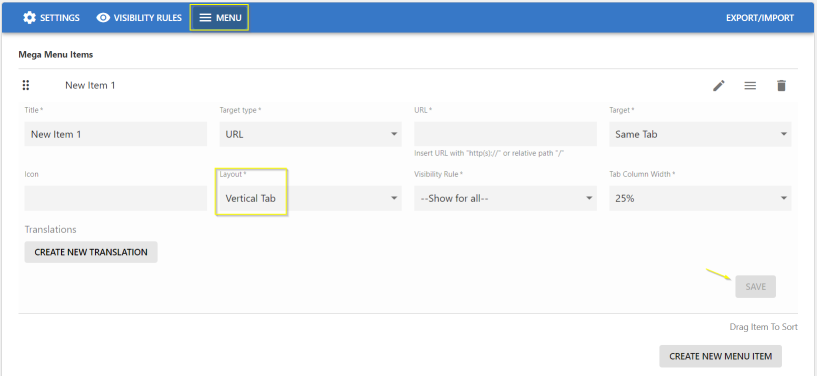817x376 pixels.
Task: Click the Visibility Rules eye icon
Action: (x=103, y=18)
